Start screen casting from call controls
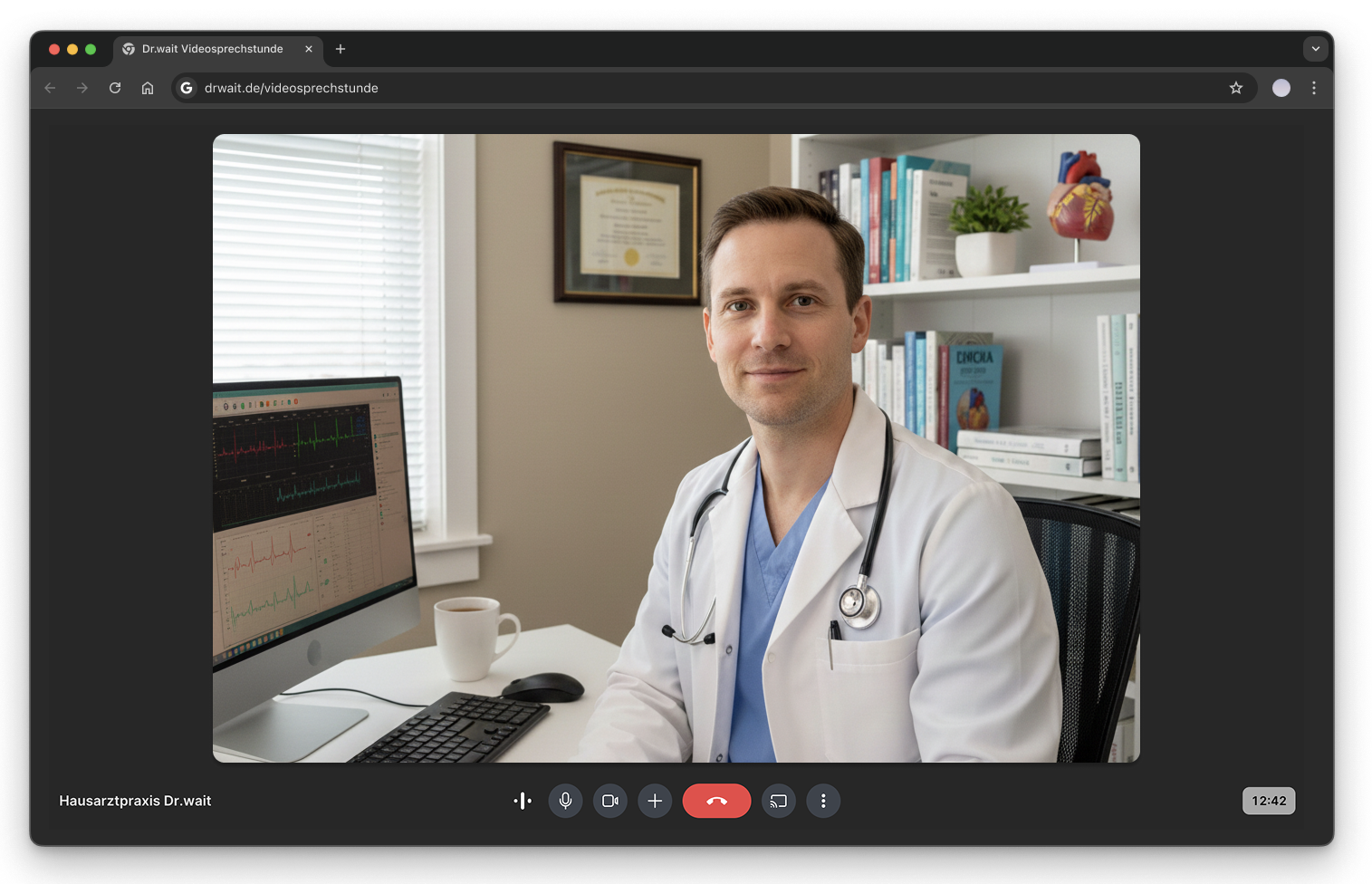 tap(779, 801)
